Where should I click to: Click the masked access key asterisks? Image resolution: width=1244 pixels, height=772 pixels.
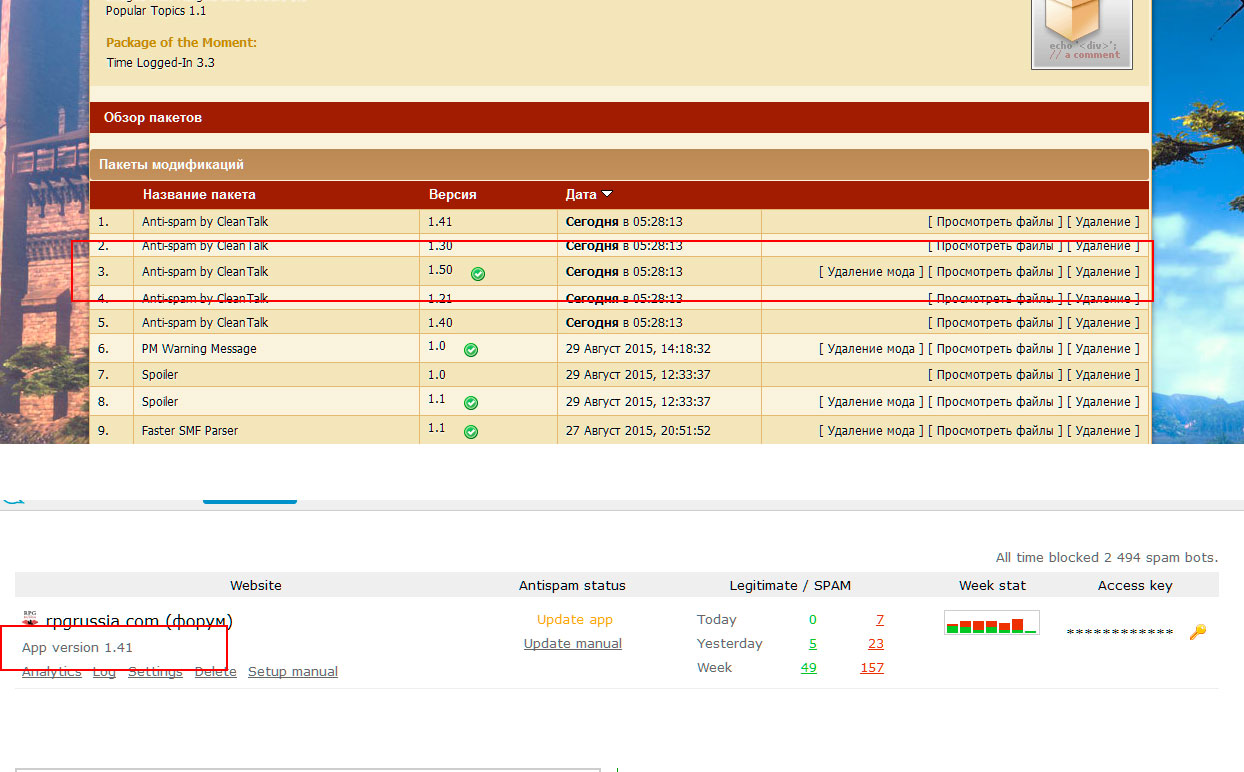(1120, 633)
